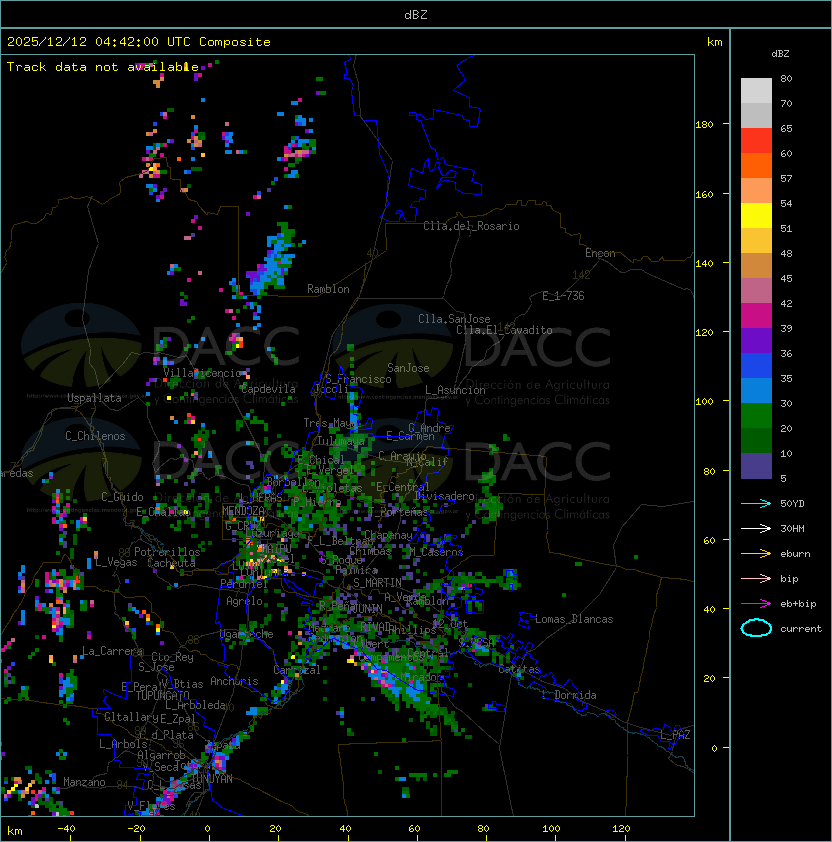This screenshot has width=832, height=842.
Task: Click the -40 tick on horizontal axis
Action: 67,829
